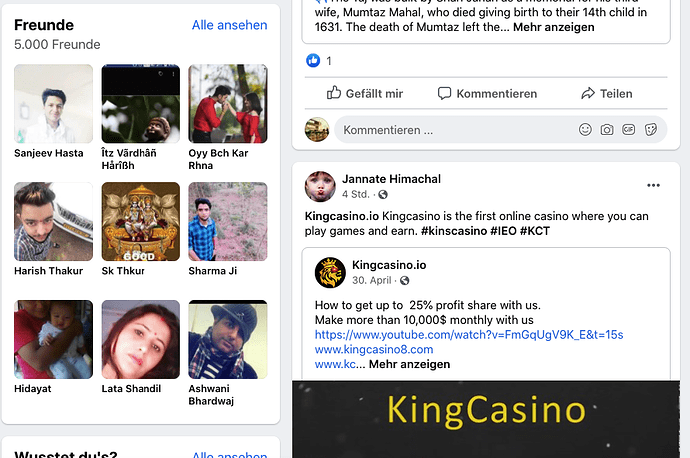Open Lata Shandil's profile picture
This screenshot has width=690, height=458.
pyautogui.click(x=141, y=339)
